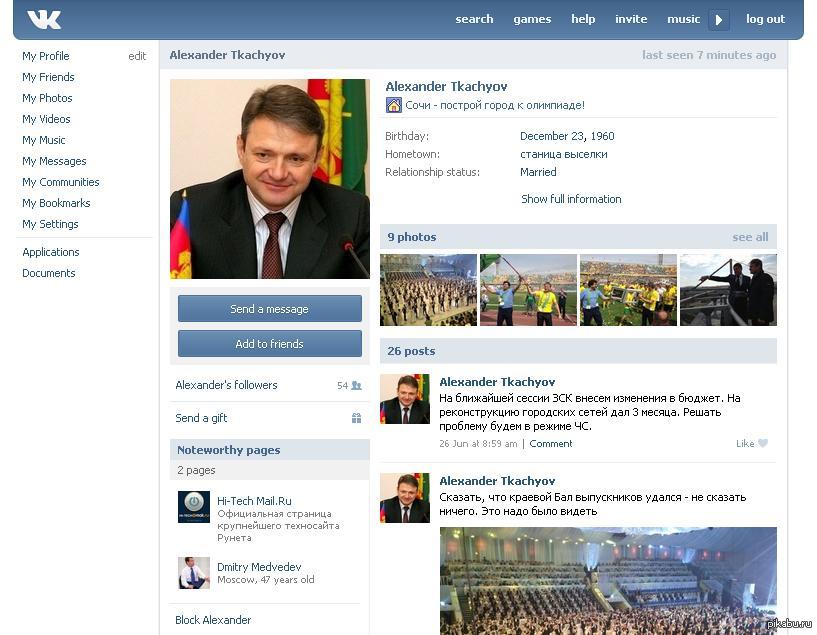Open My Messages in sidebar
The image size is (817, 635).
tap(54, 161)
